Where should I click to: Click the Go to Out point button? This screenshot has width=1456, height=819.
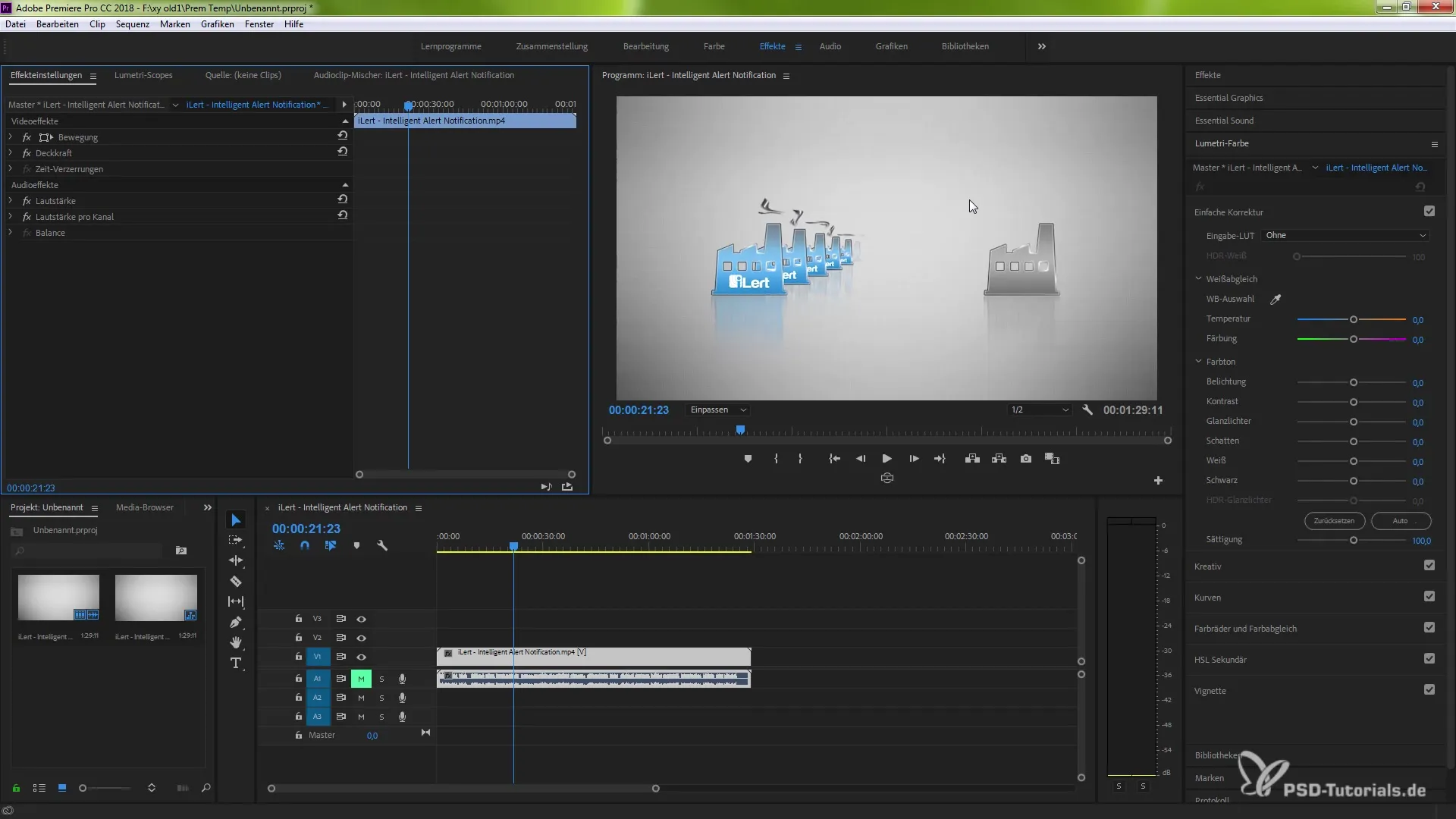(940, 459)
